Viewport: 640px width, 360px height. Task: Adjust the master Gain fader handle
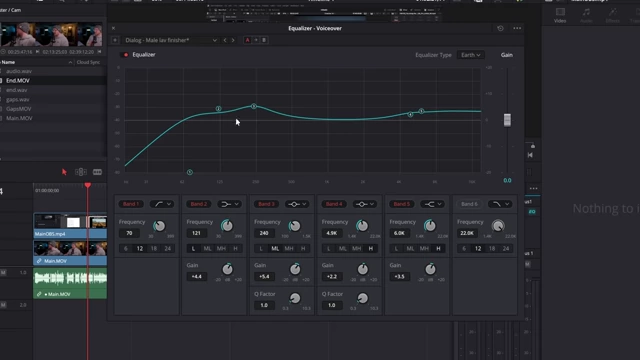pos(507,120)
